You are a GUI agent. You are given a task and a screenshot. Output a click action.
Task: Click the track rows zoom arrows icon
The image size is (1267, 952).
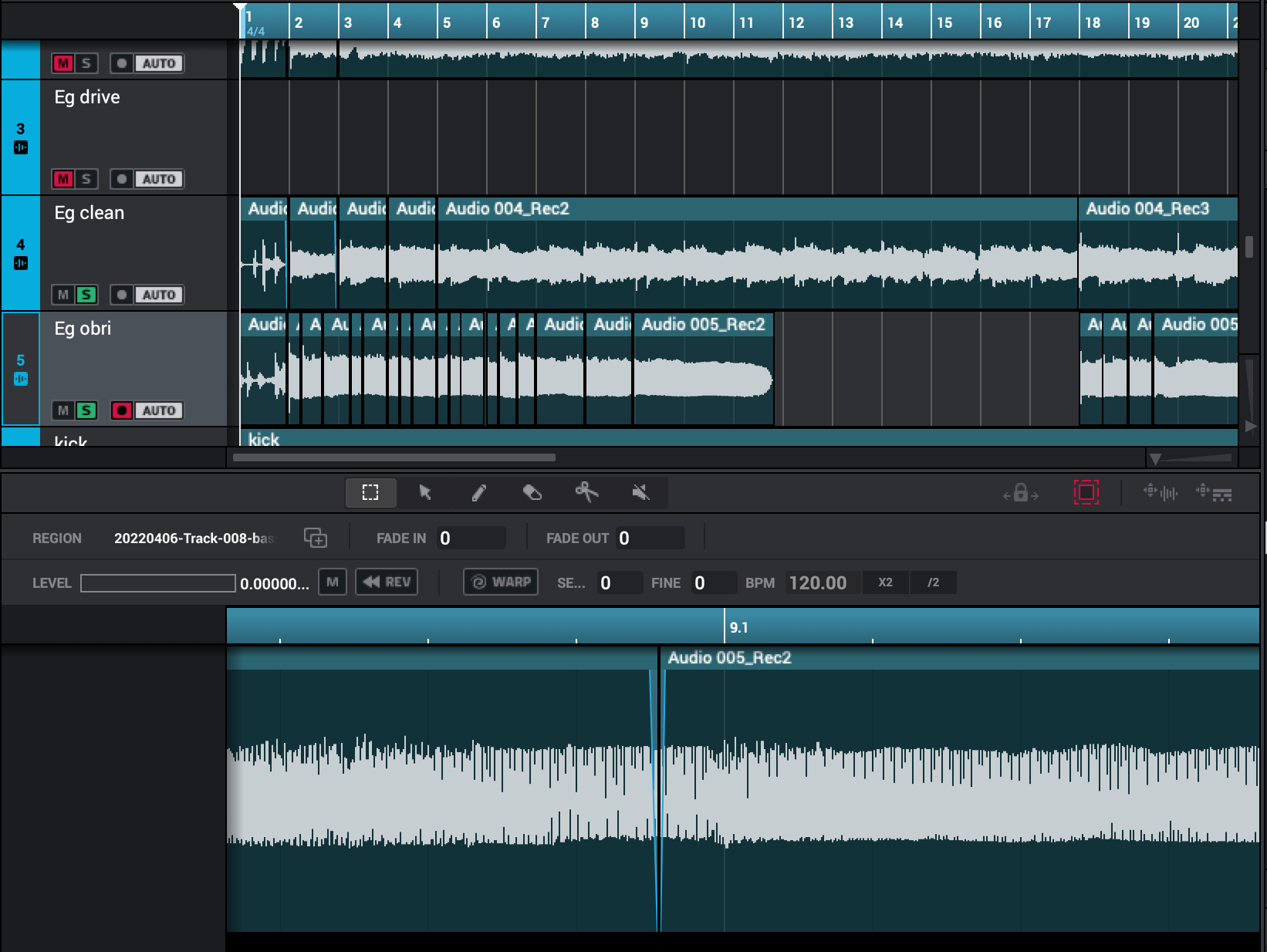[x=1214, y=491]
